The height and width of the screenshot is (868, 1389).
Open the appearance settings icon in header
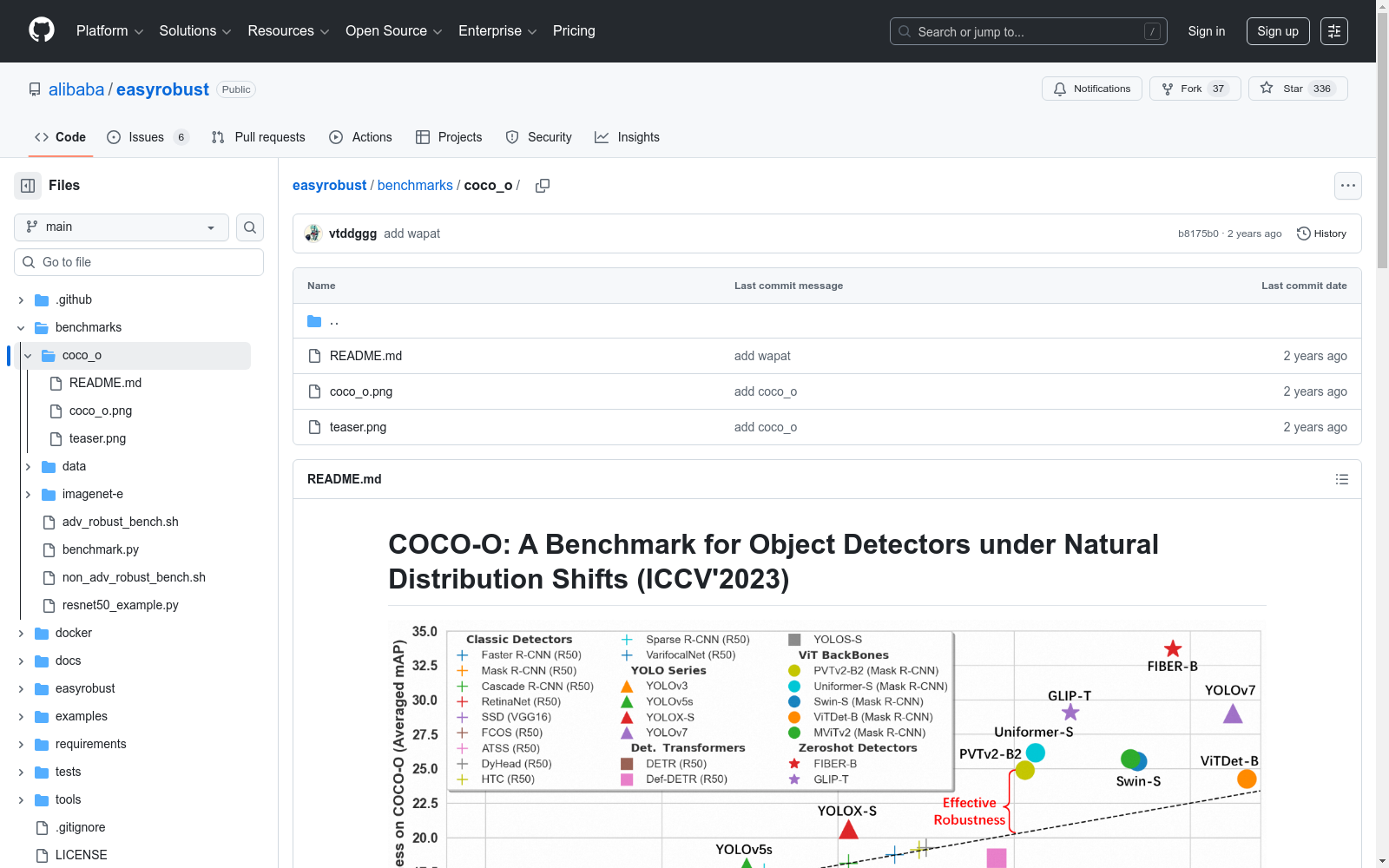point(1334,31)
